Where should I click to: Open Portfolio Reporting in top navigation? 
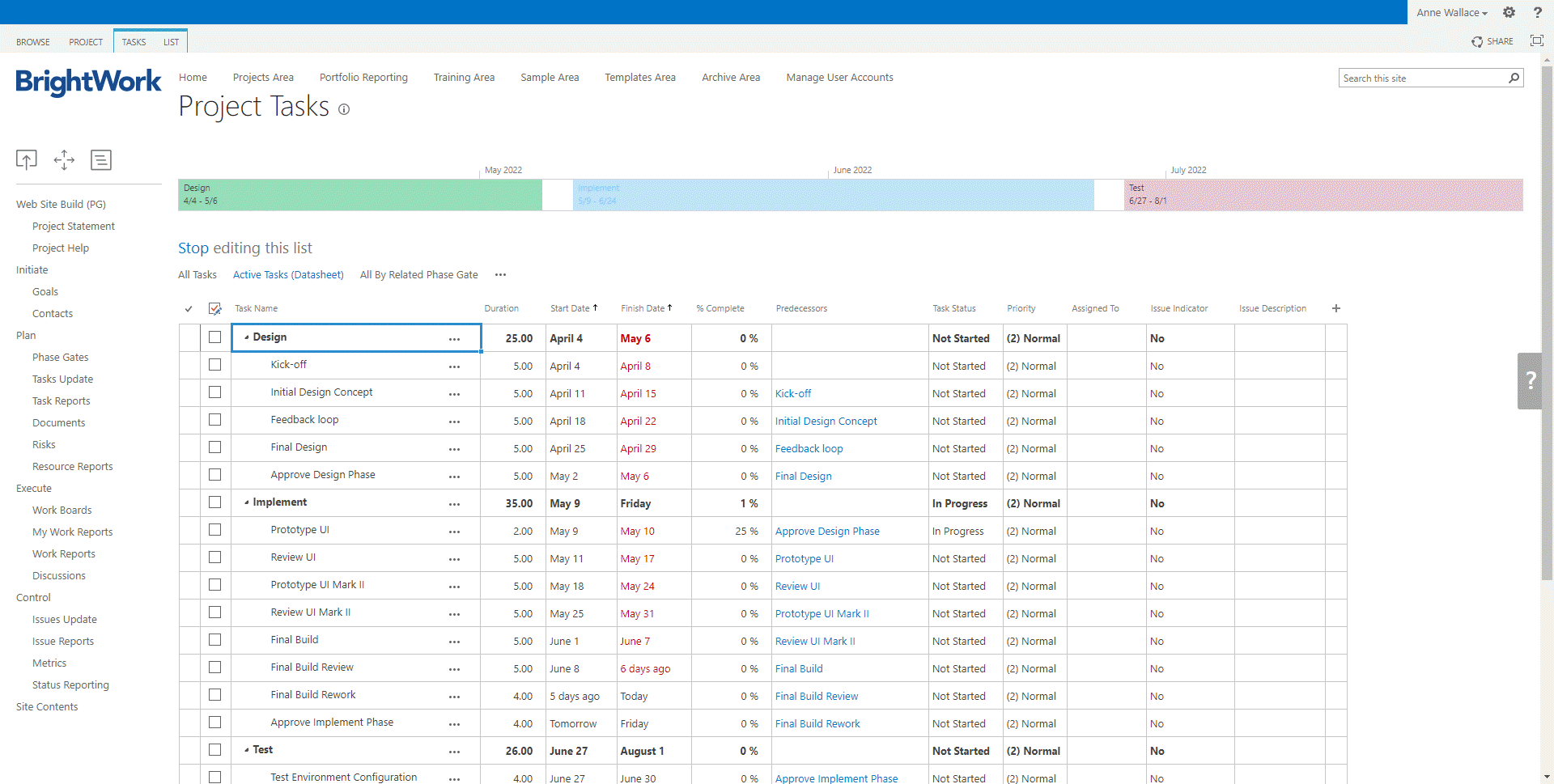(363, 78)
